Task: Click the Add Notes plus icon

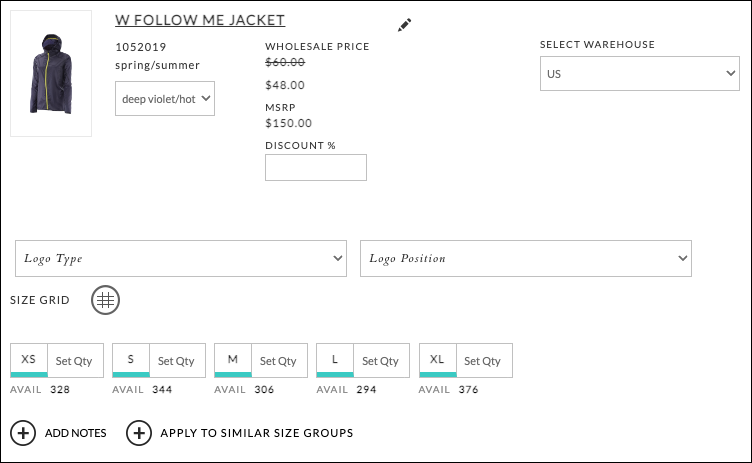Action: pos(23,433)
